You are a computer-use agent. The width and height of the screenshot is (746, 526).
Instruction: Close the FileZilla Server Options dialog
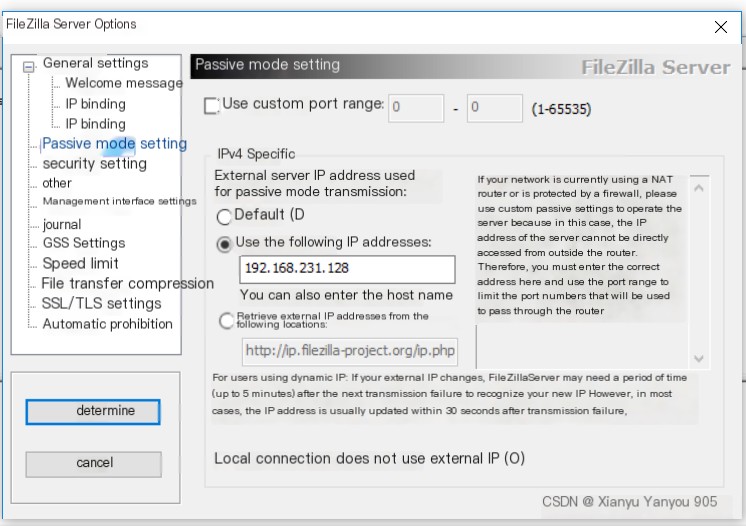click(721, 27)
